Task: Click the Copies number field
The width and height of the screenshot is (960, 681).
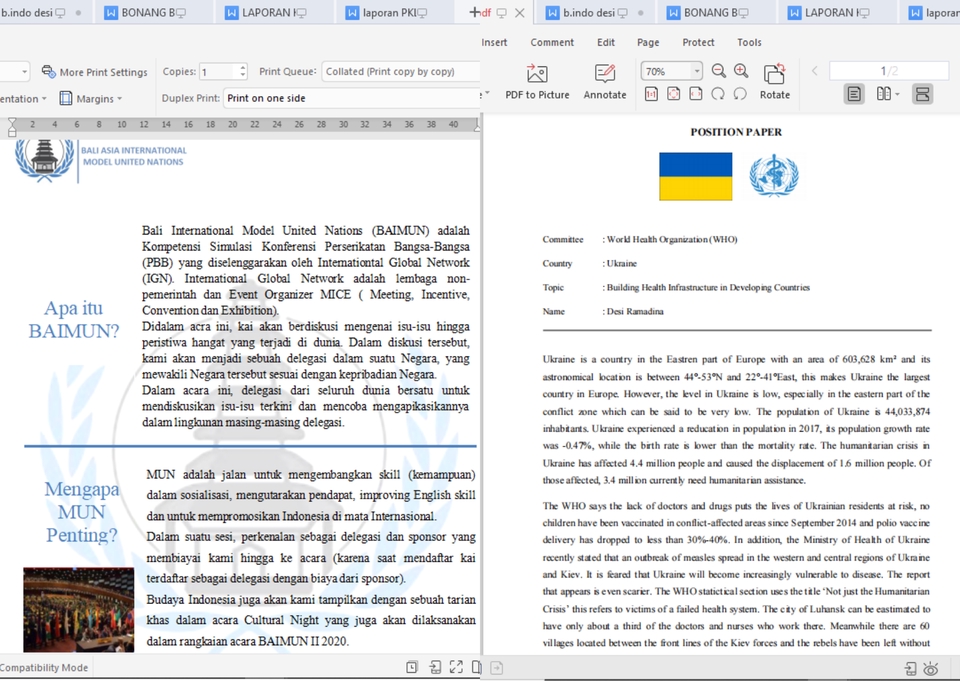Action: [217, 72]
